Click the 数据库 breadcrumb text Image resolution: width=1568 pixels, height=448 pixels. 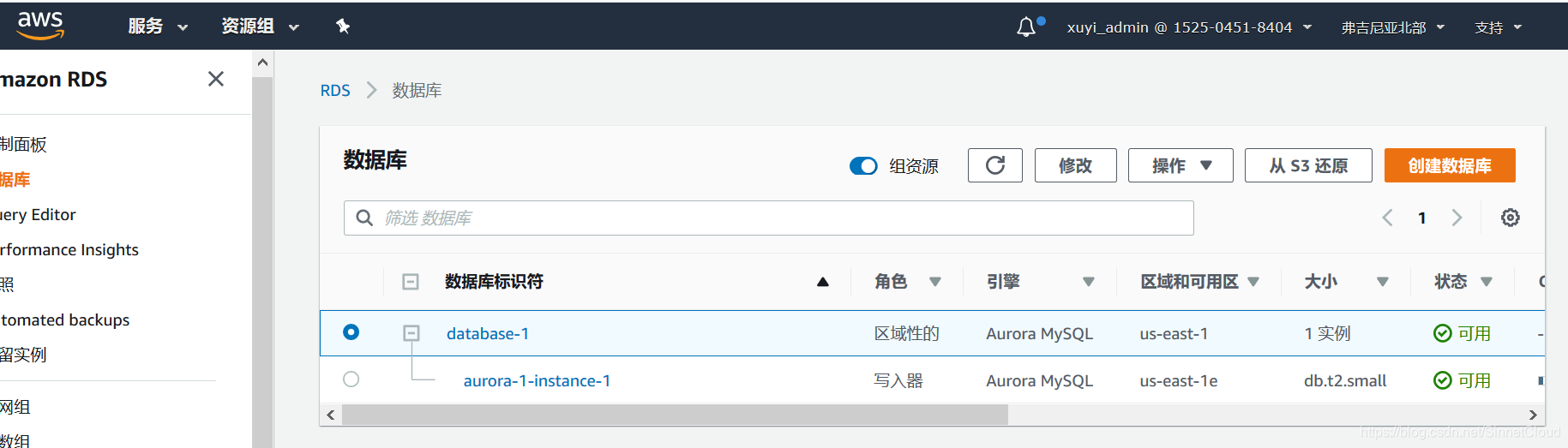click(417, 90)
